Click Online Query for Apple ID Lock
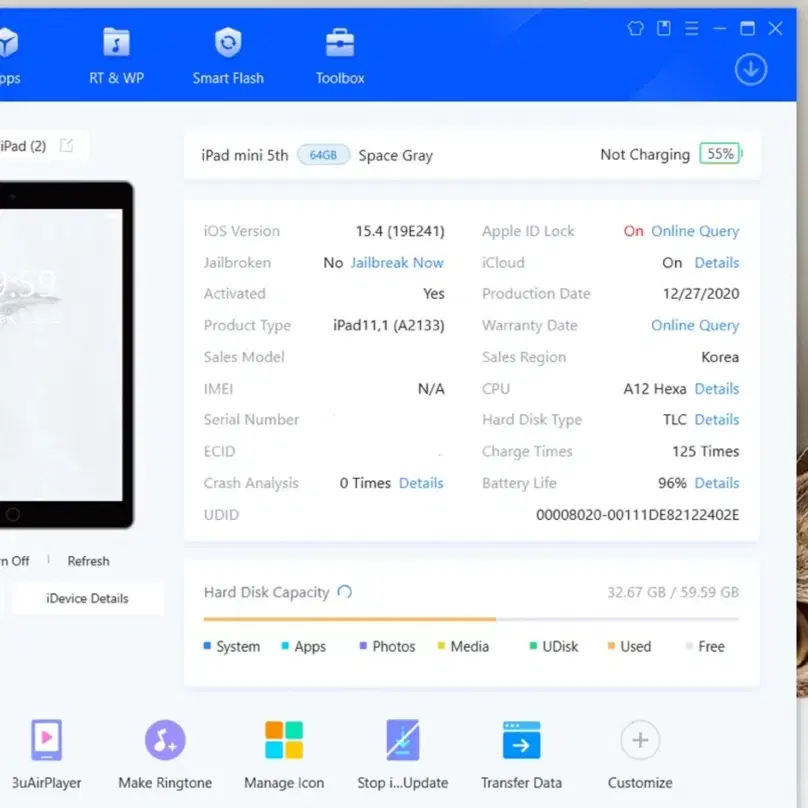 (x=695, y=231)
